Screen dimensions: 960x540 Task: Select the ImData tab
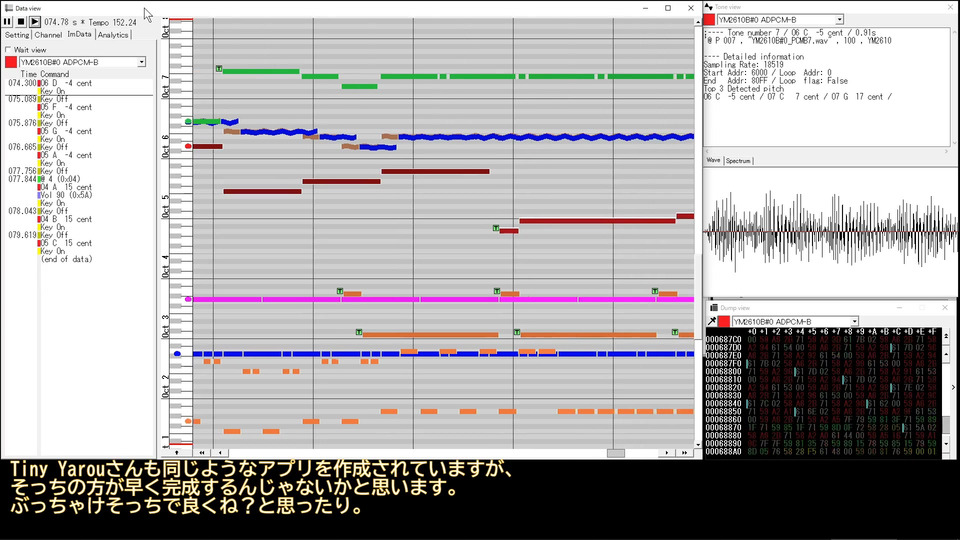pos(80,34)
